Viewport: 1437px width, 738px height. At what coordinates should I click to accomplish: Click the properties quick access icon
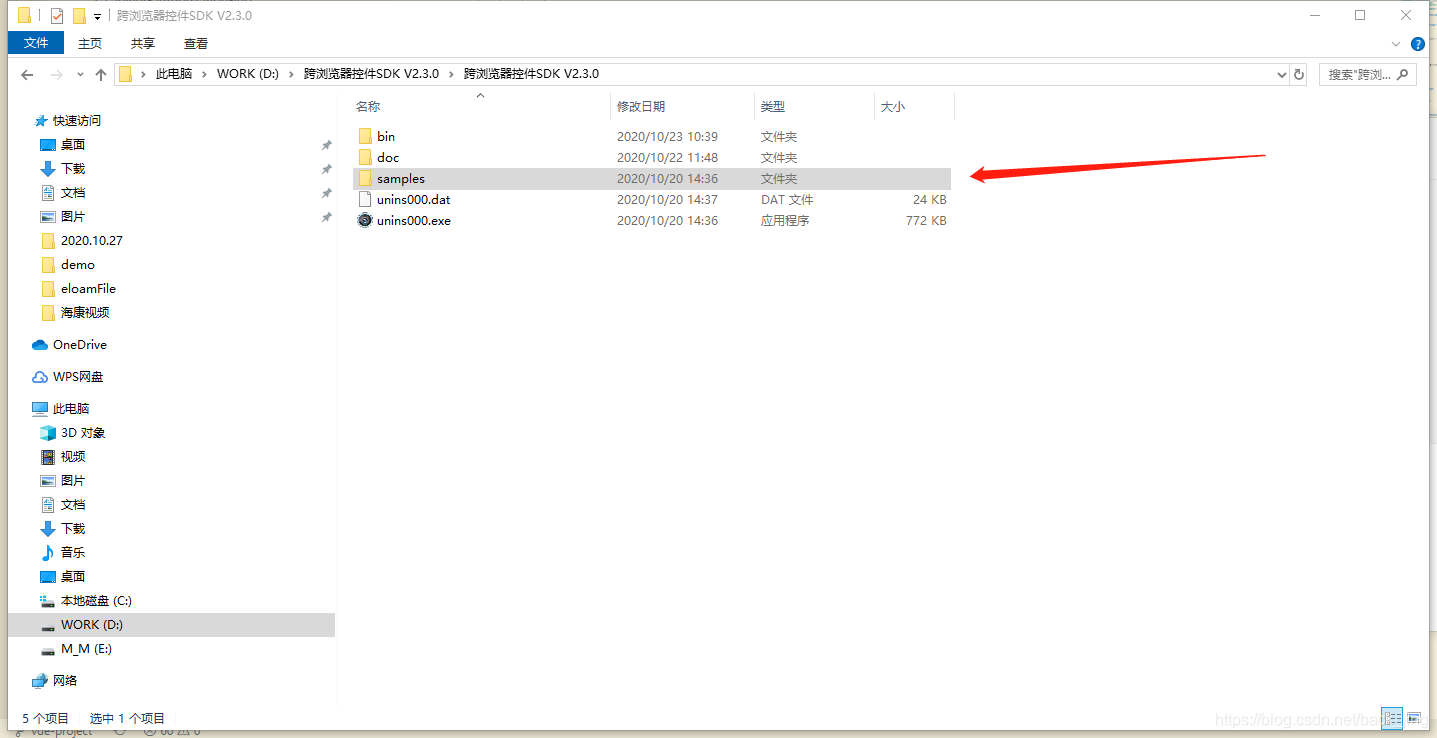pos(57,15)
